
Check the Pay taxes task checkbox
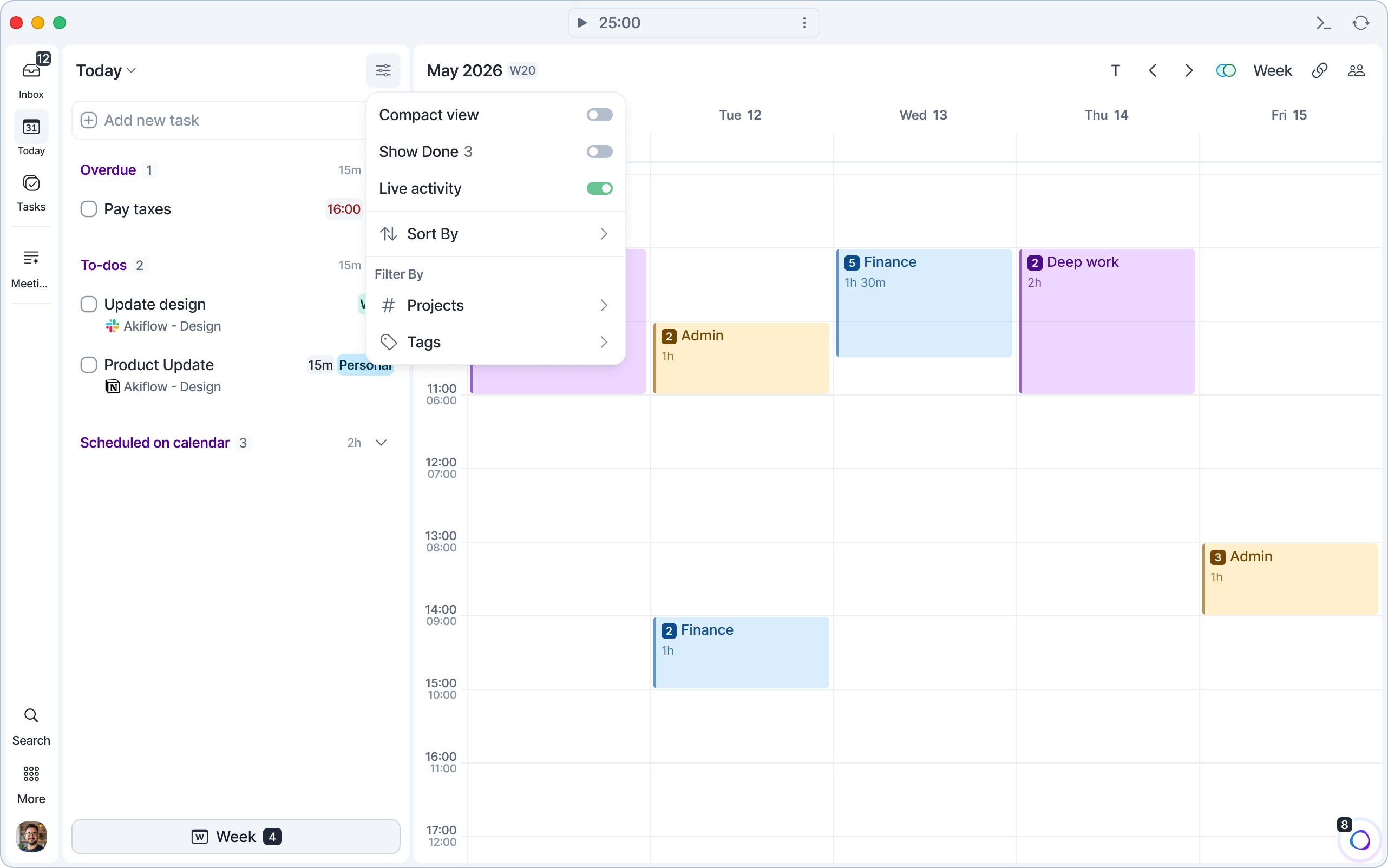[x=88, y=208]
